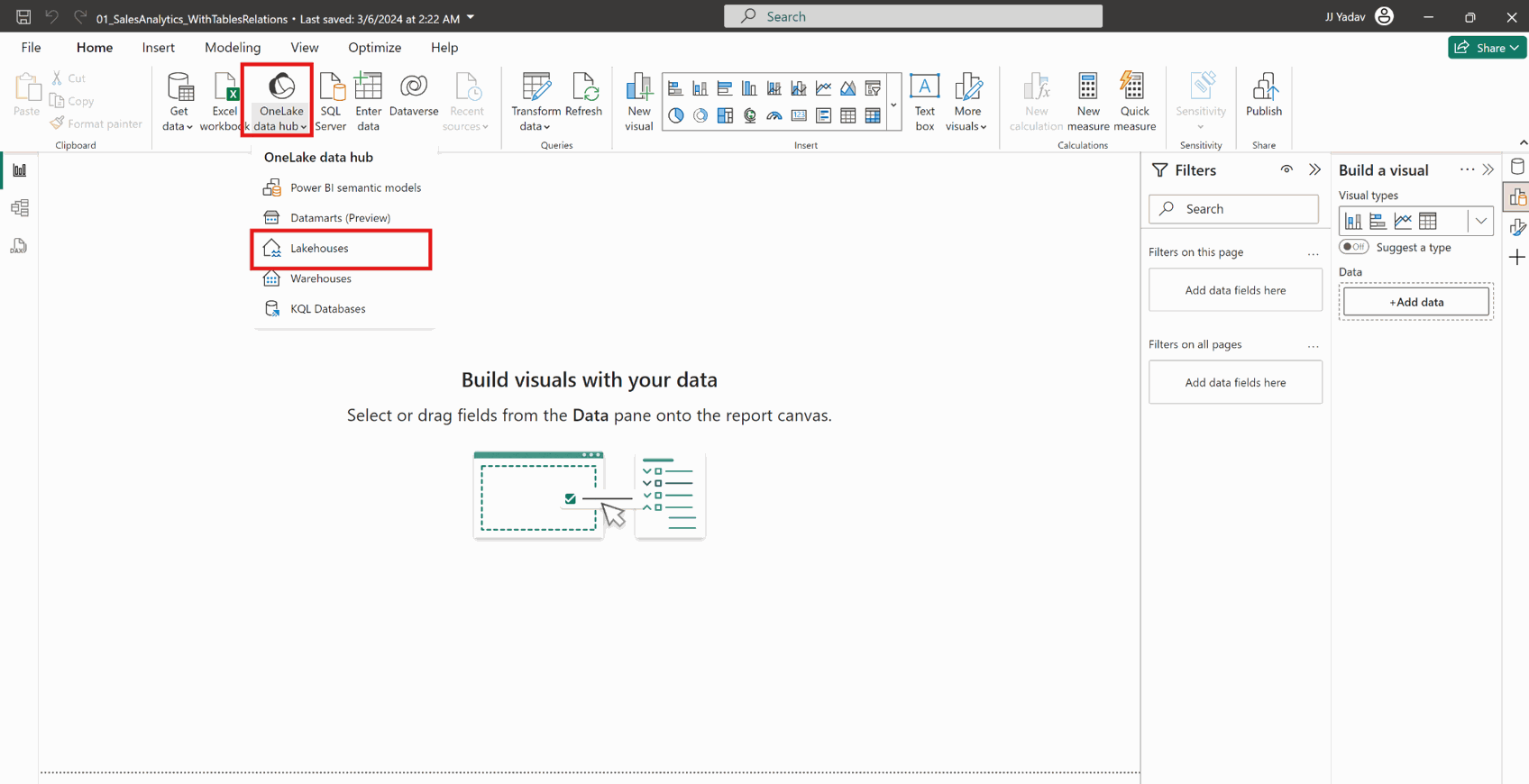1529x784 pixels.
Task: Create a New measure
Action: point(1088,101)
